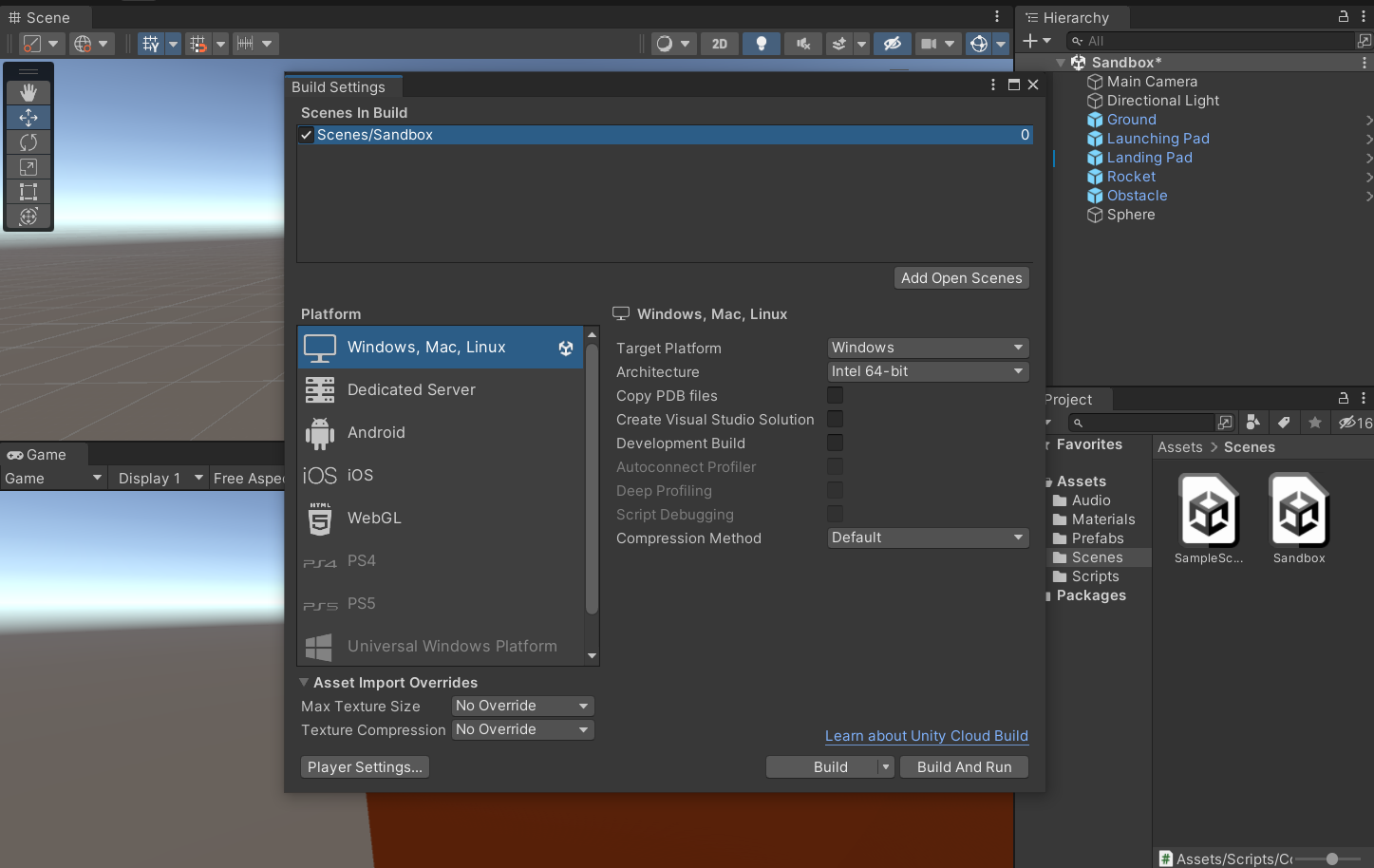Click the Hierarchy search field
This screenshot has height=868, width=1374.
[1211, 41]
